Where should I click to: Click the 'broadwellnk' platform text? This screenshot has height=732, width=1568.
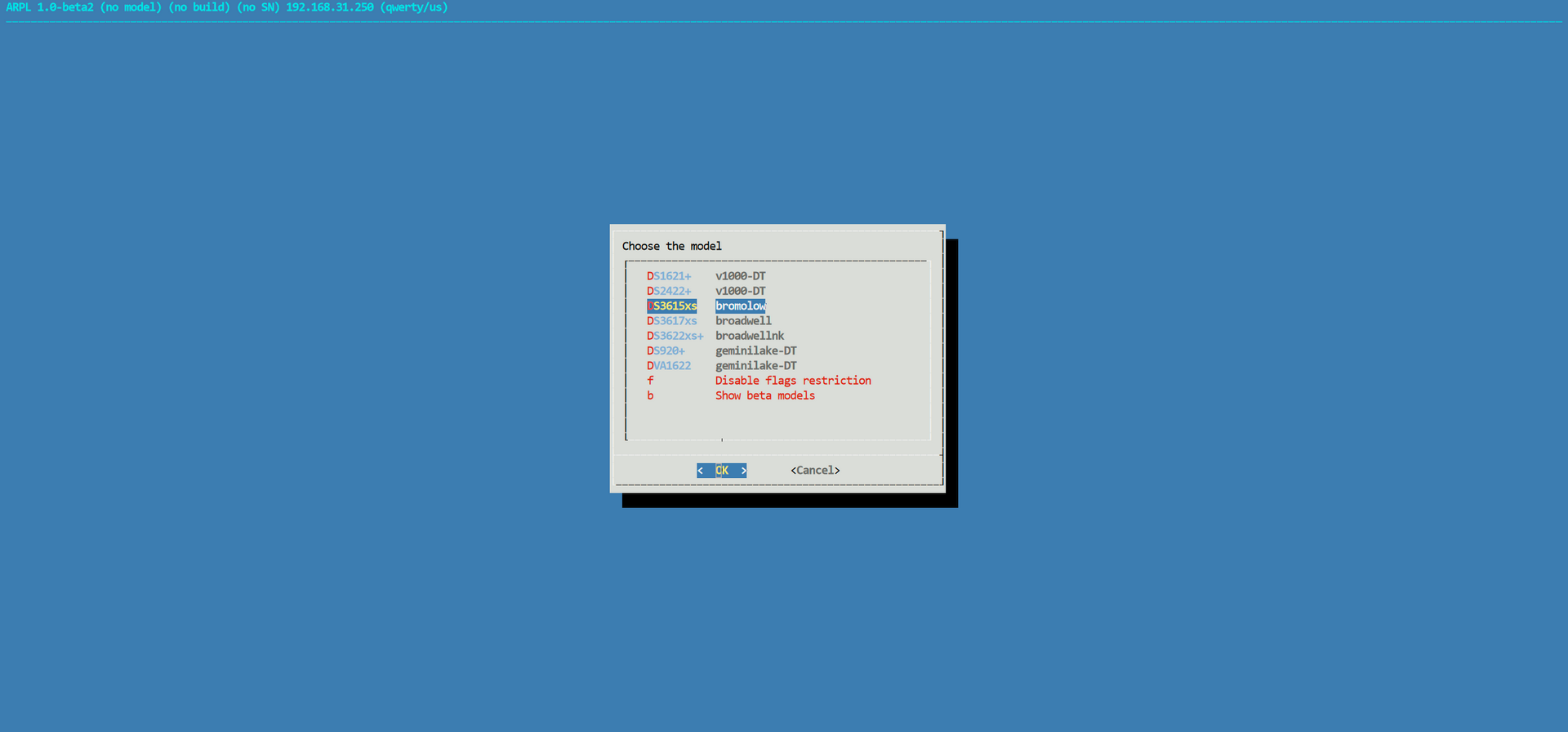[750, 336]
